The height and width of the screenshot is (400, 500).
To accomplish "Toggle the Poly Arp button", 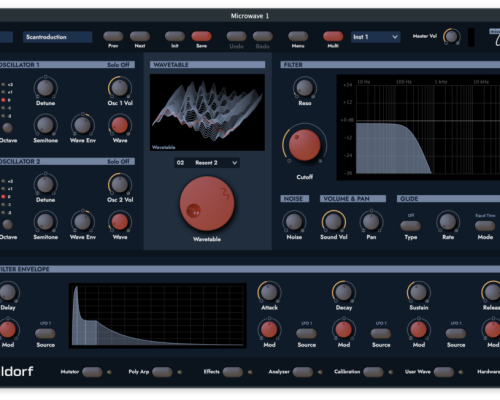I will click(x=162, y=372).
